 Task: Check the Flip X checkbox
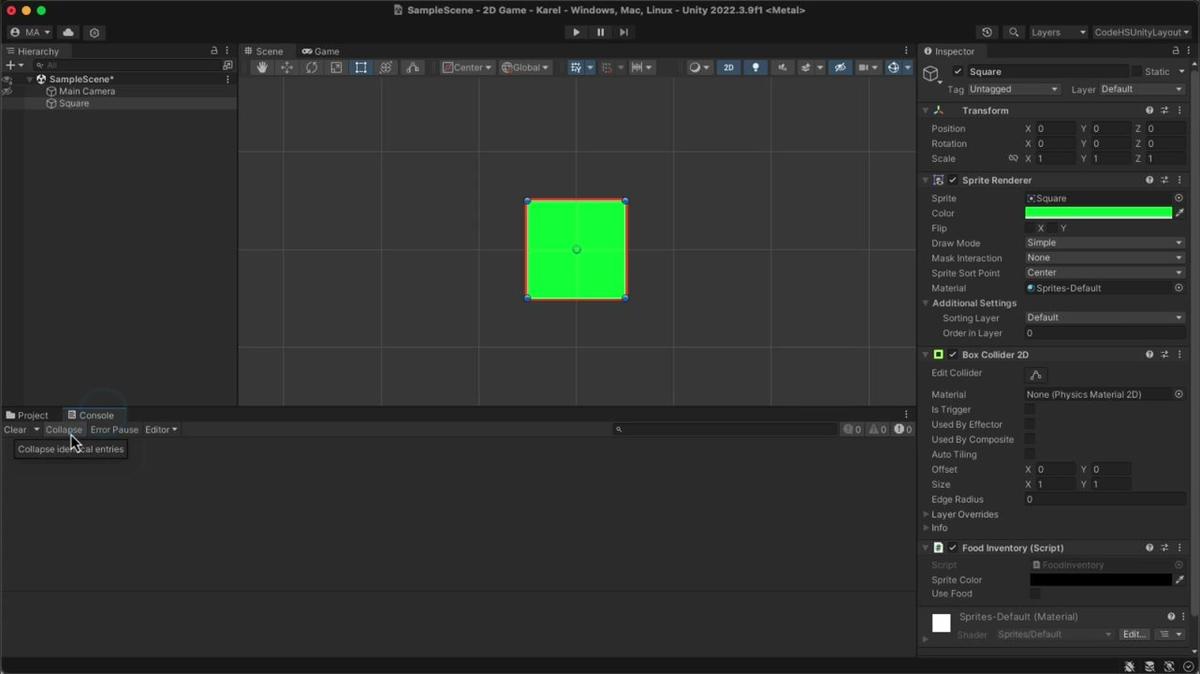click(1030, 228)
